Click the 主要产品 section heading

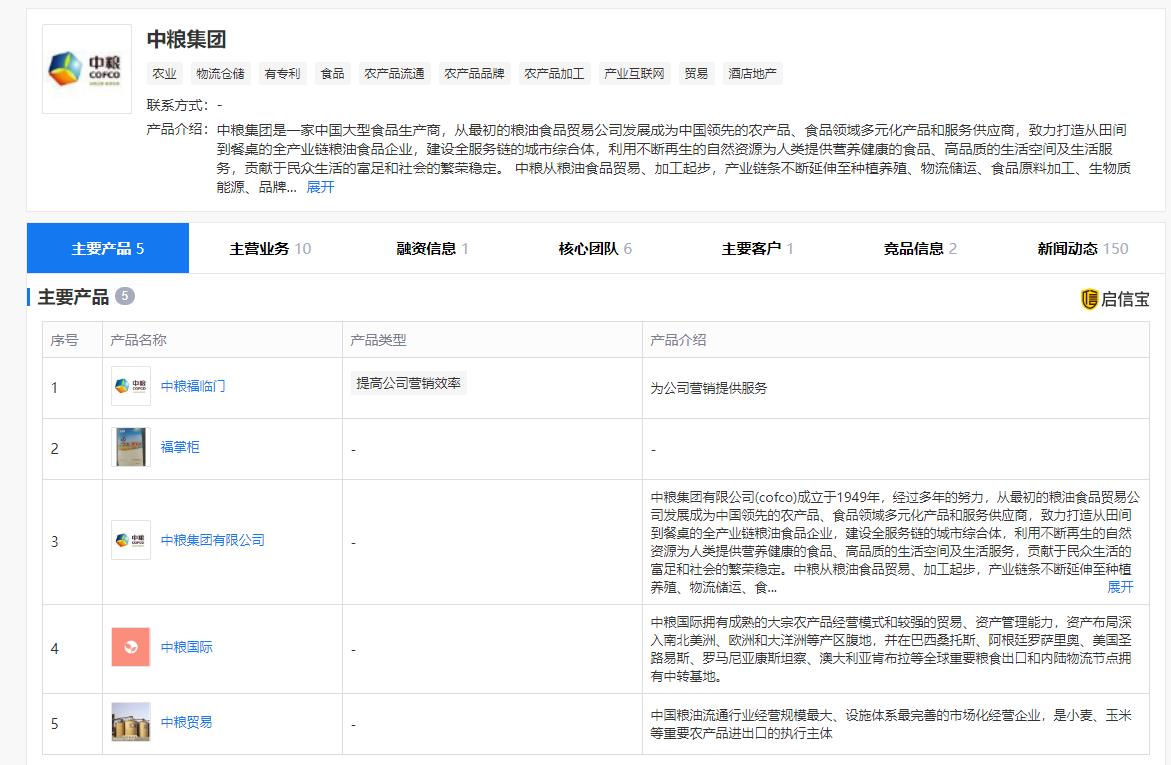[73, 297]
